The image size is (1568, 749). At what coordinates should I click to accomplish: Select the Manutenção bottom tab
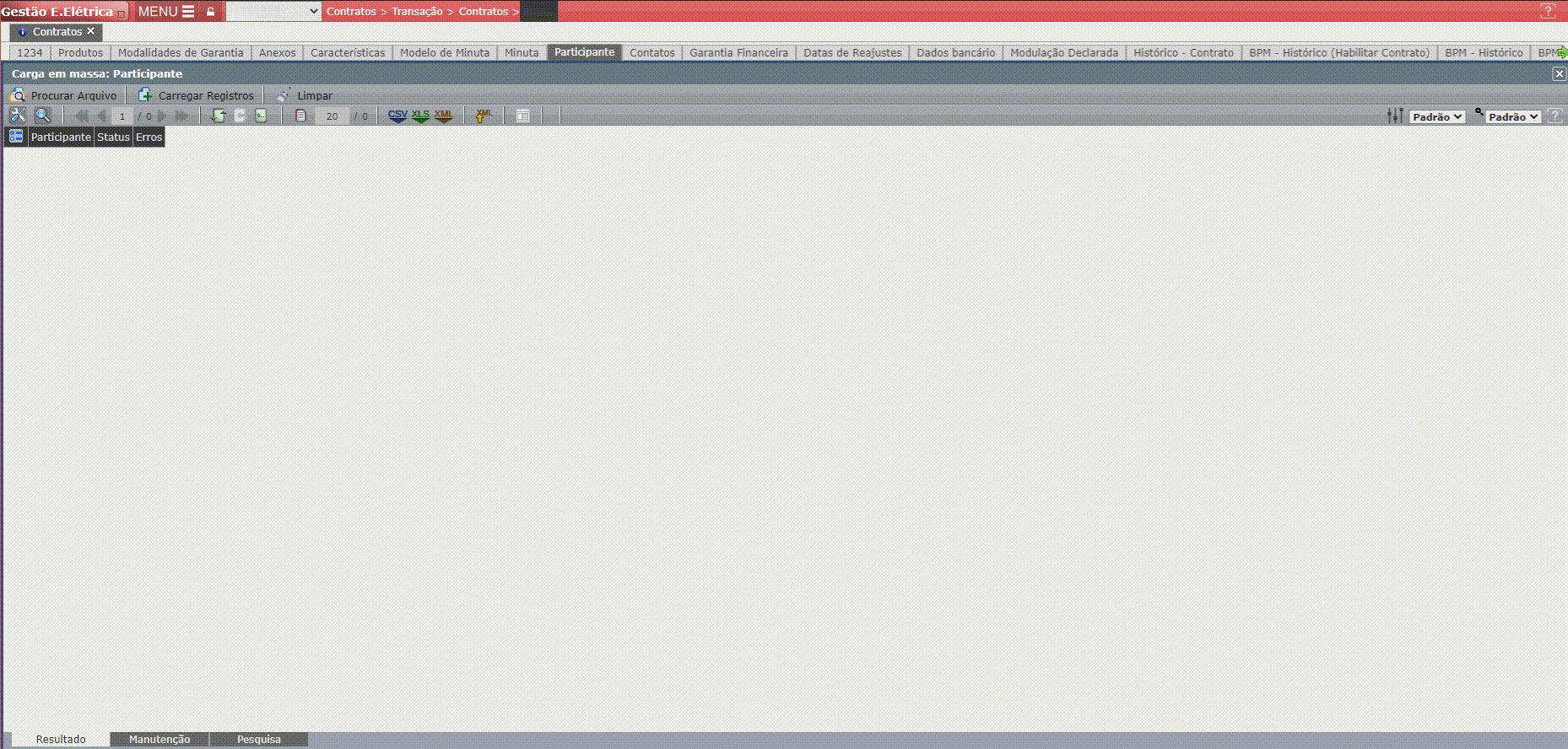point(160,740)
